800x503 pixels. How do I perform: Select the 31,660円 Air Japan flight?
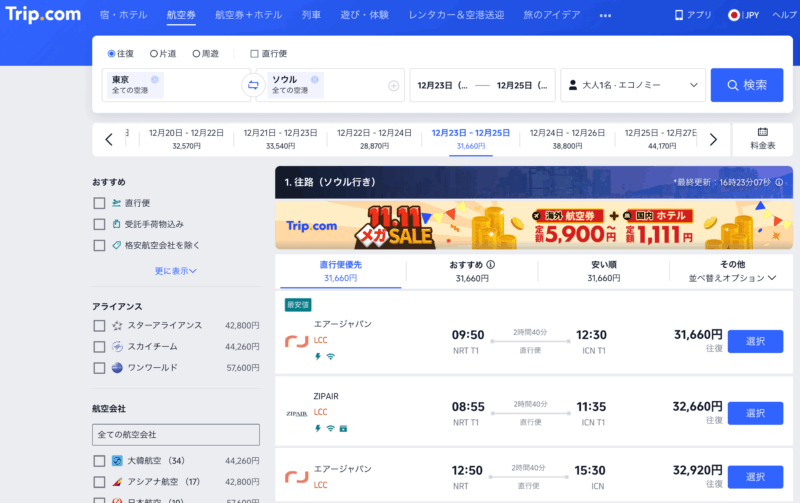coord(755,341)
